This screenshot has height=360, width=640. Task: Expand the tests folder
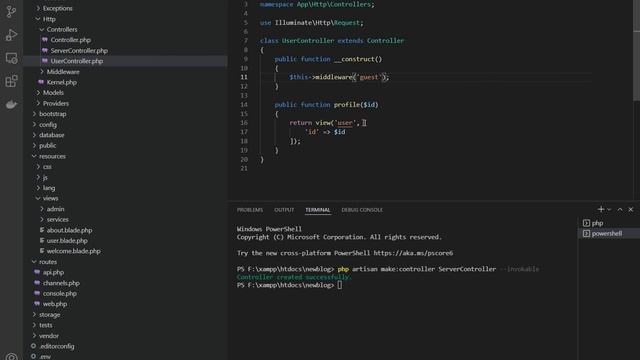(x=45, y=325)
